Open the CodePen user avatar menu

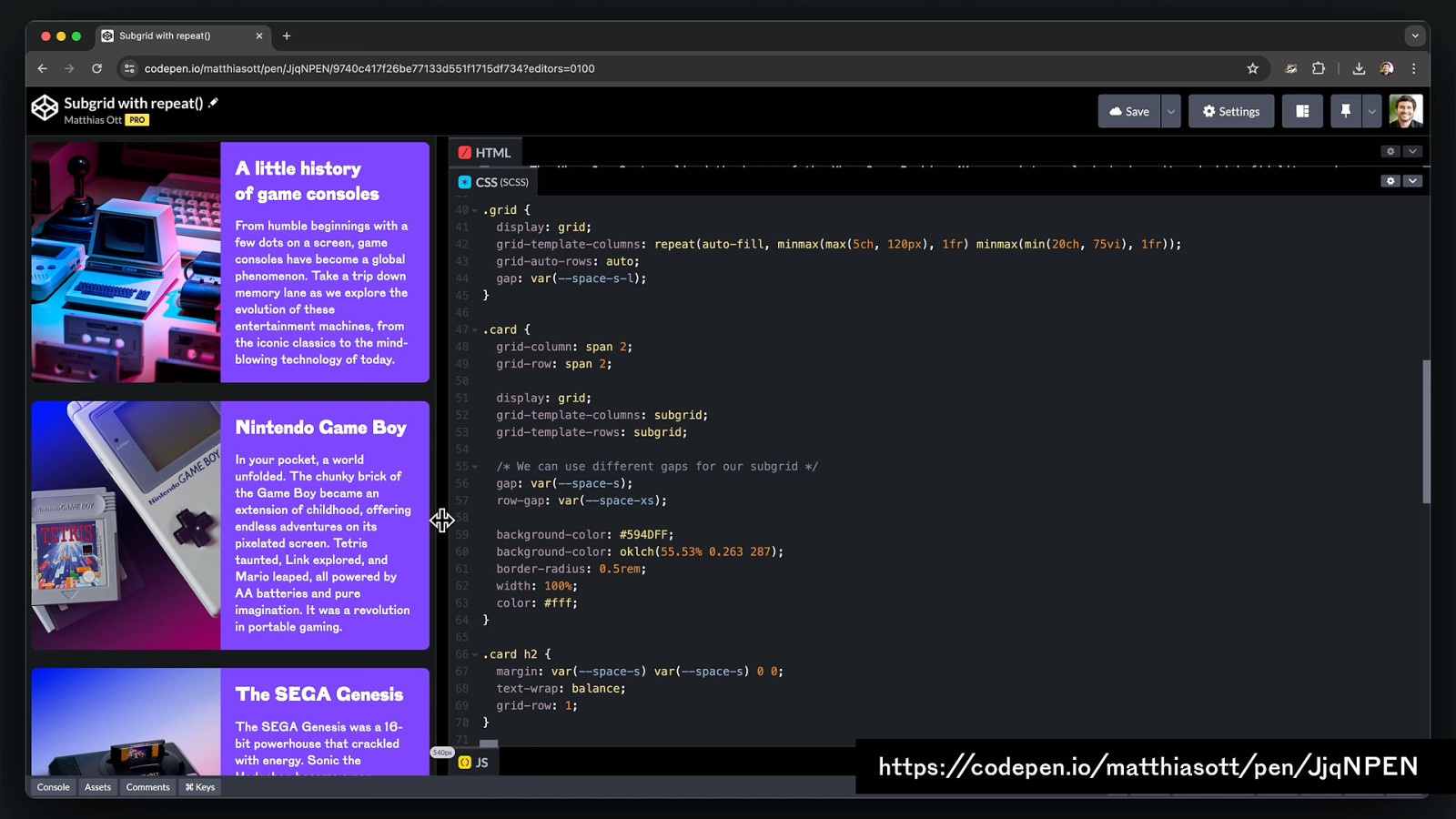(x=1405, y=111)
